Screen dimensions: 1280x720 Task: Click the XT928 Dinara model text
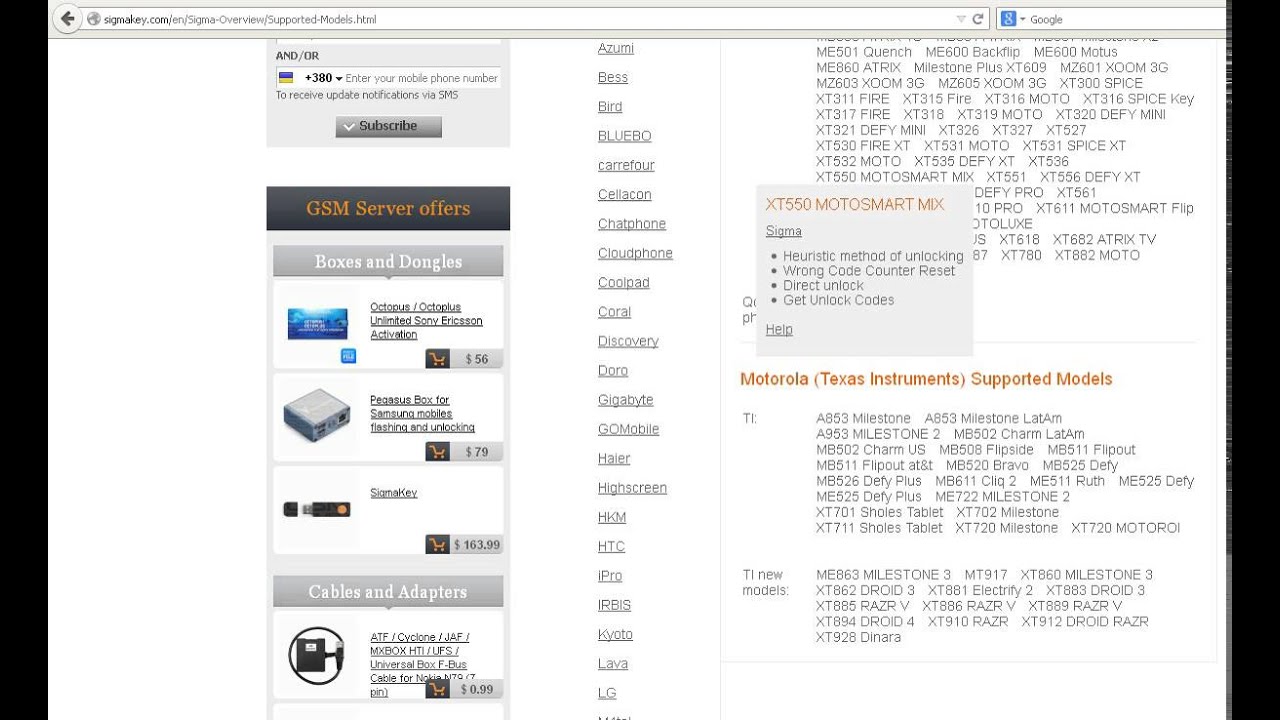click(858, 637)
